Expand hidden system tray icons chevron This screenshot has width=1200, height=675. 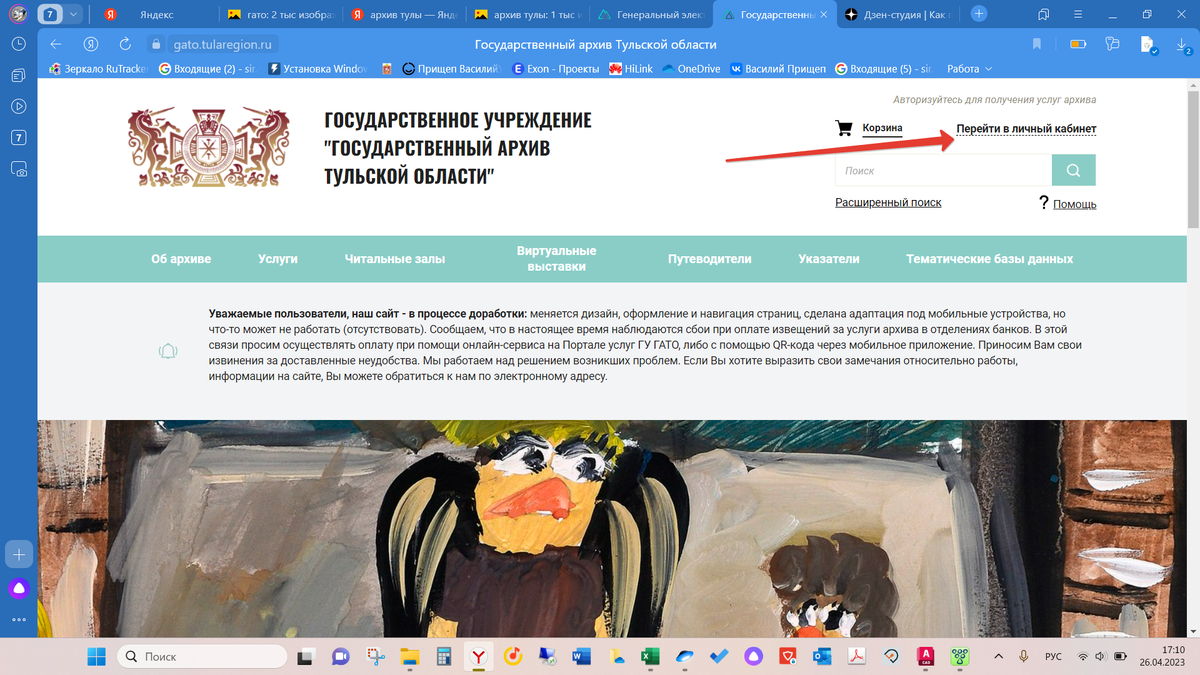pyautogui.click(x=997, y=657)
